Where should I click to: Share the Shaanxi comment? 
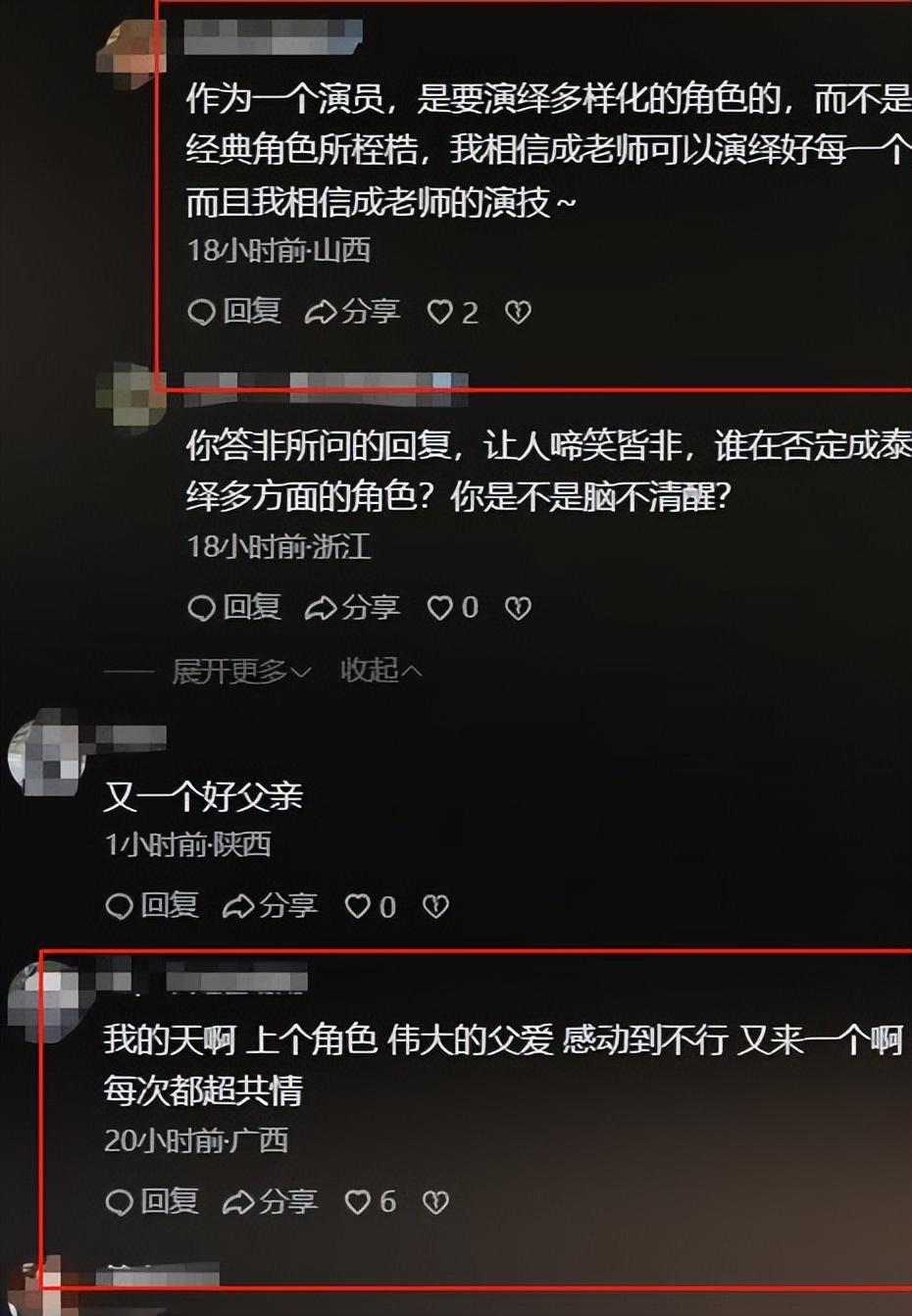270,905
